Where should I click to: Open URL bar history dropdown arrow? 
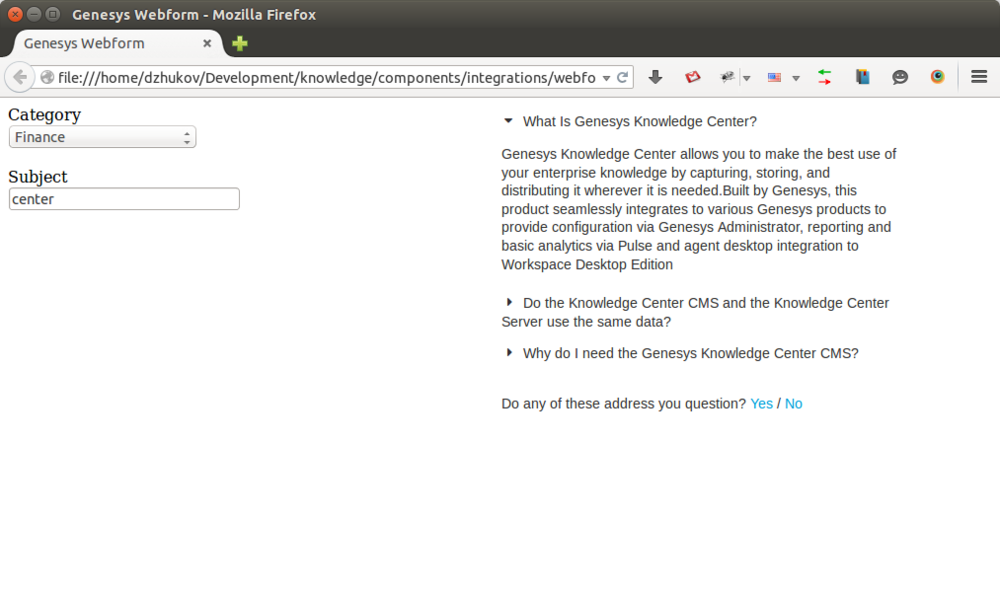pyautogui.click(x=606, y=78)
